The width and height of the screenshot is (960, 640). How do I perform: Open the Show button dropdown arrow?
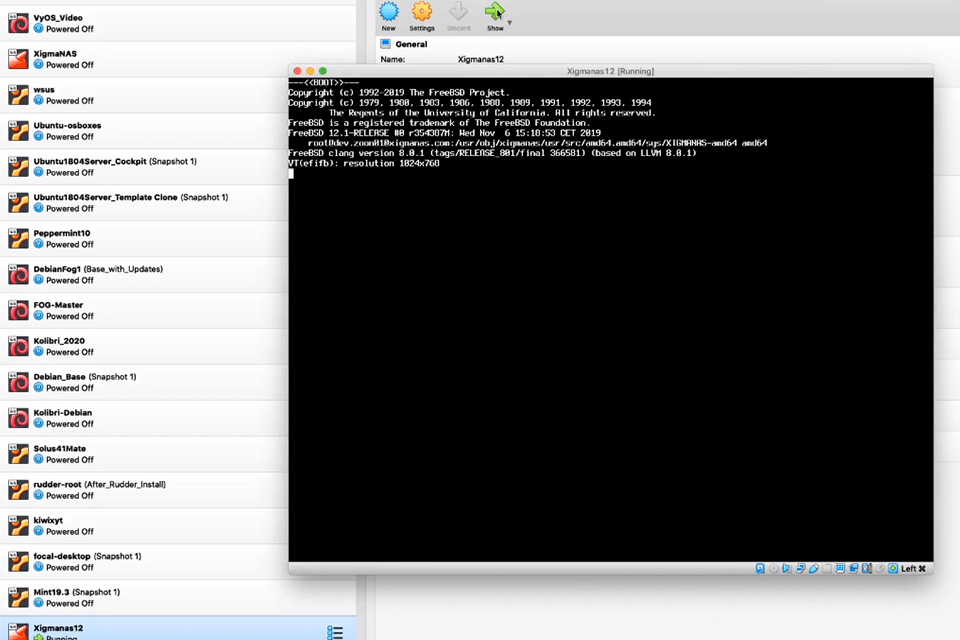click(x=509, y=22)
